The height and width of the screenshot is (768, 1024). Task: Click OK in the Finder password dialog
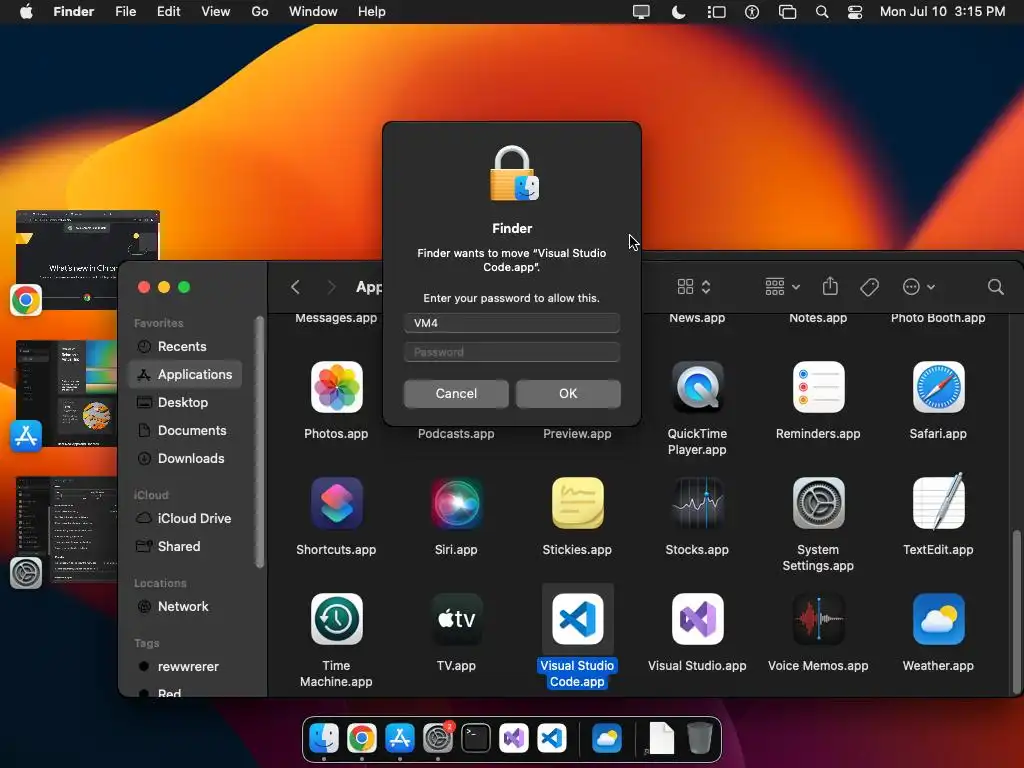point(568,394)
